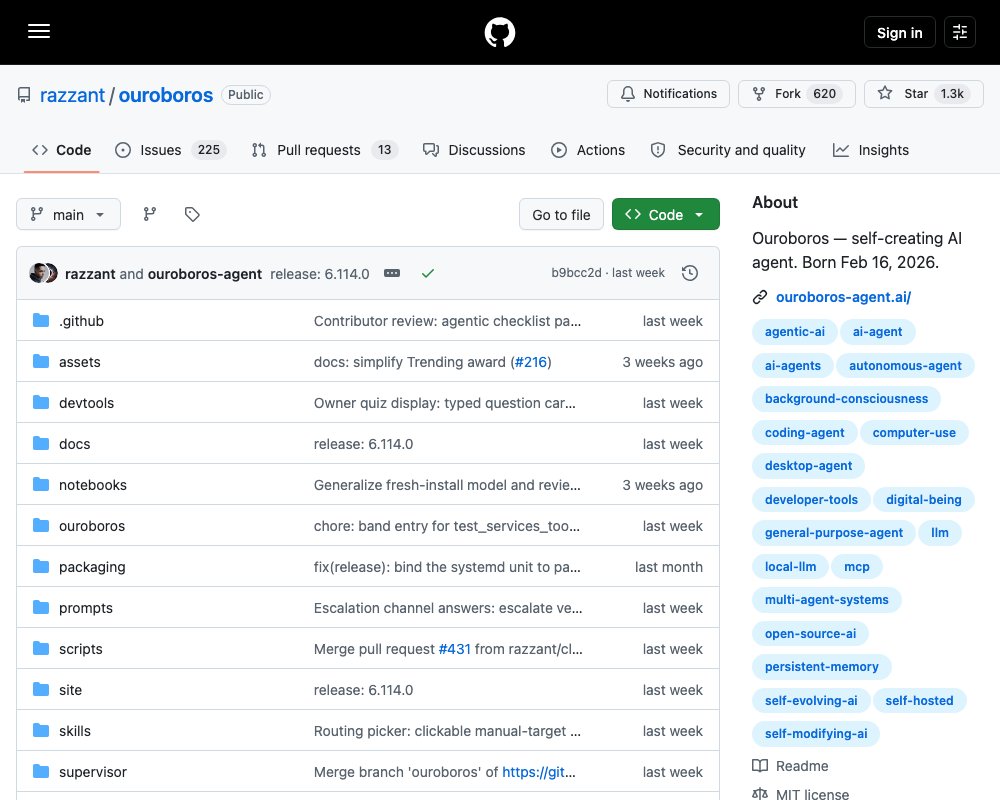Screen dimensions: 1000x800
Task: Open the Actions tab
Action: point(588,150)
